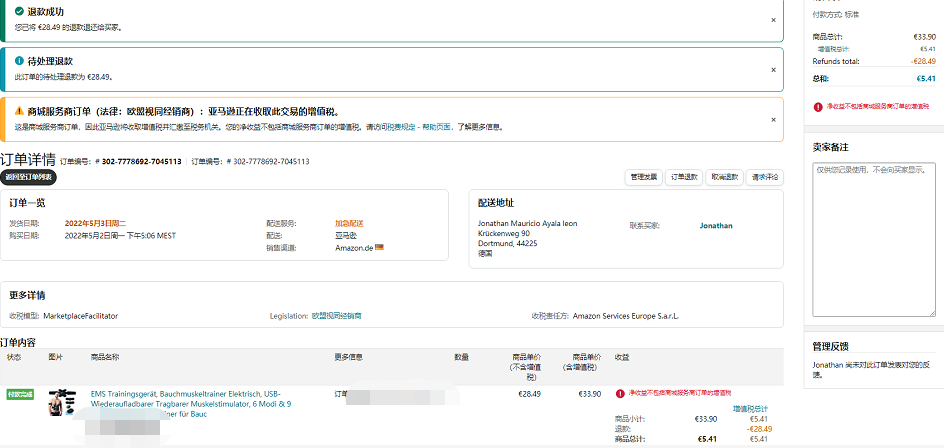Close the 商城服务商订单 warning banner
This screenshot has height=448, width=944.
click(773, 119)
